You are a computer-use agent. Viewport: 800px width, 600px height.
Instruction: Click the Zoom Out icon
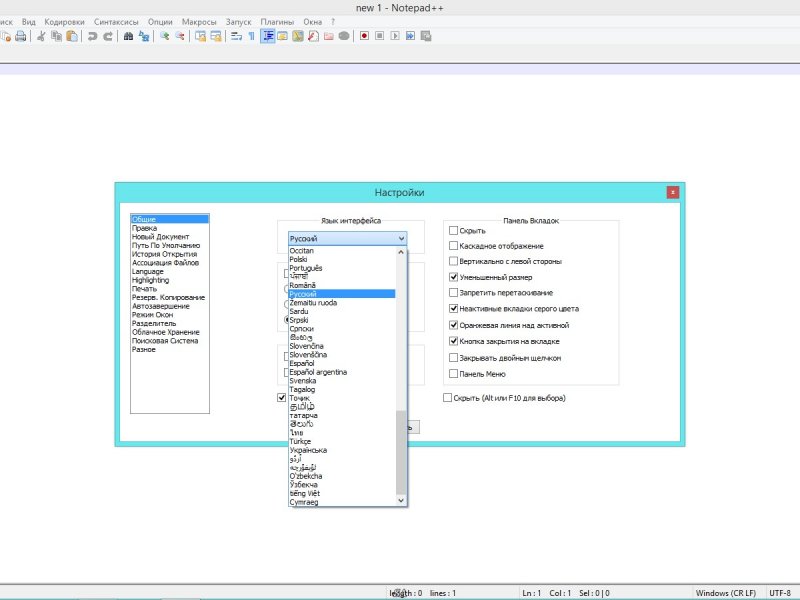pos(180,36)
